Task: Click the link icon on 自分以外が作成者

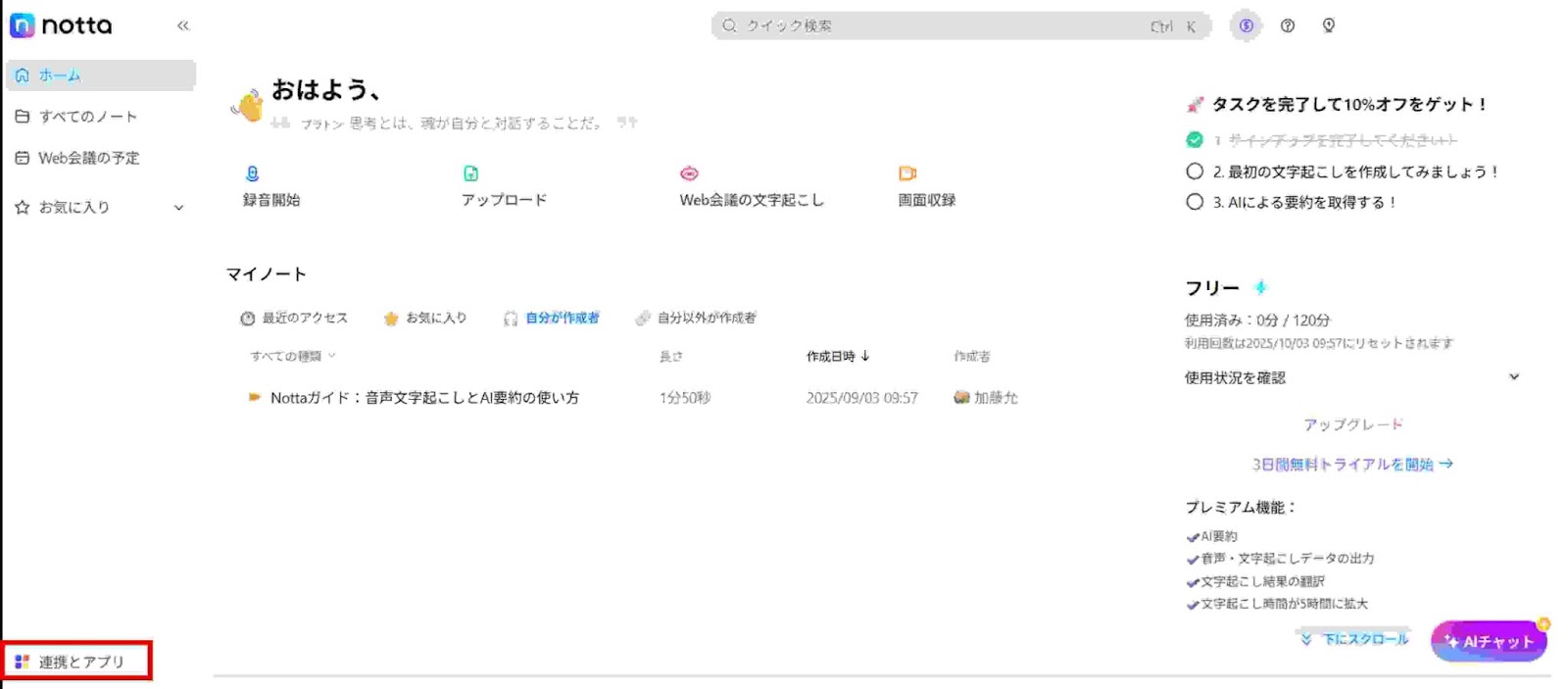Action: (x=643, y=319)
